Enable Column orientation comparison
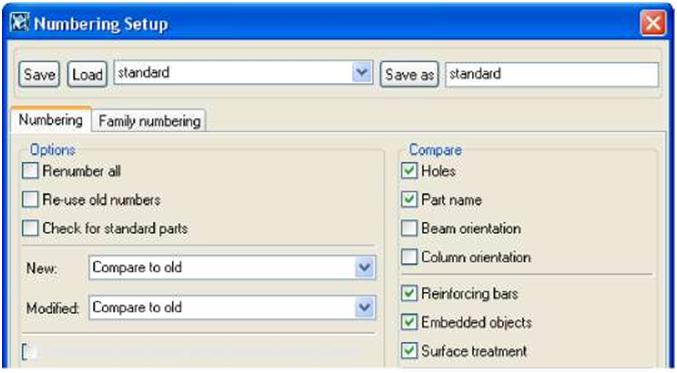Image resolution: width=677 pixels, height=373 pixels. (x=409, y=257)
